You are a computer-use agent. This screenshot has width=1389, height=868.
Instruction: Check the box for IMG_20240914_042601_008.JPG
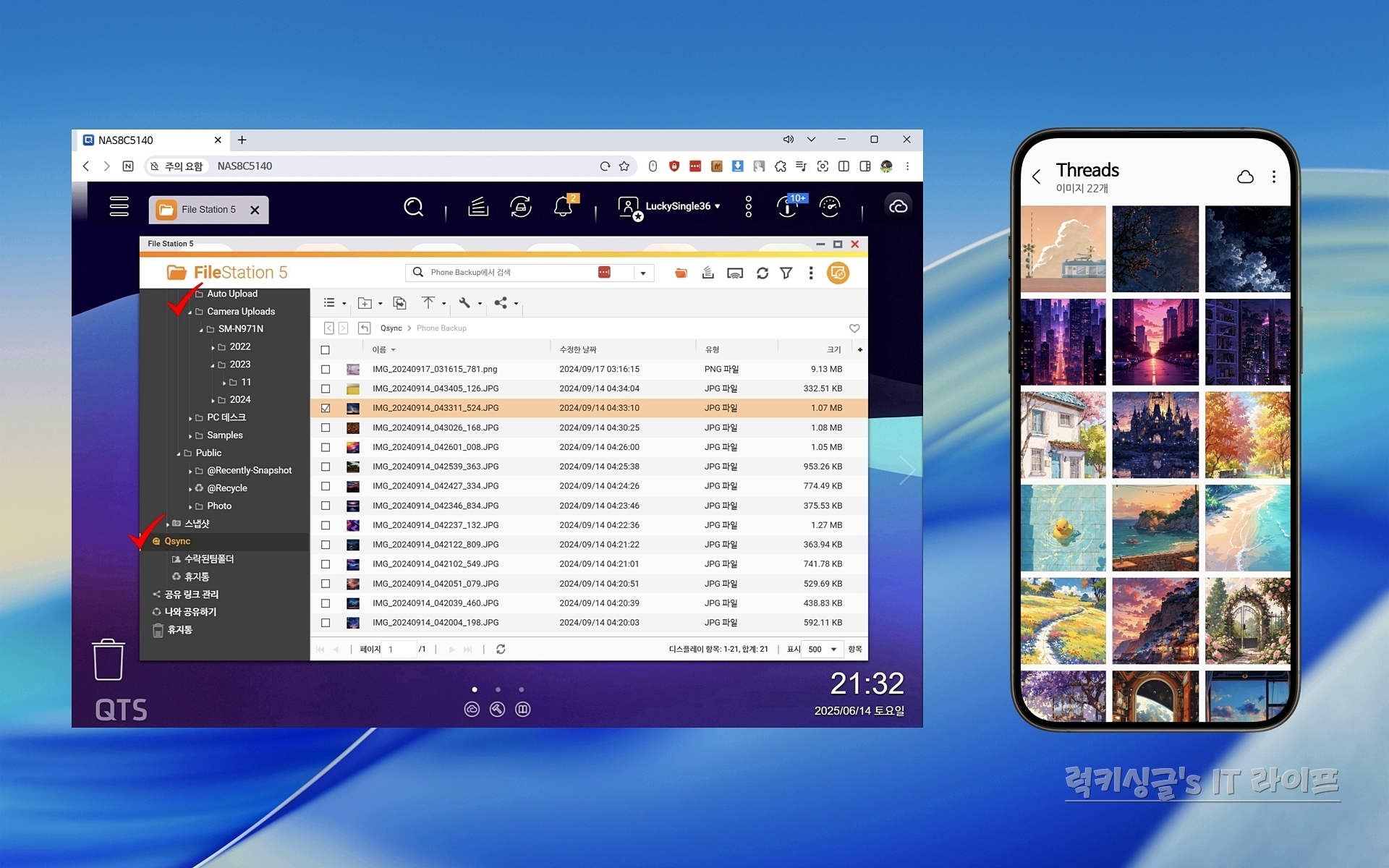point(326,448)
